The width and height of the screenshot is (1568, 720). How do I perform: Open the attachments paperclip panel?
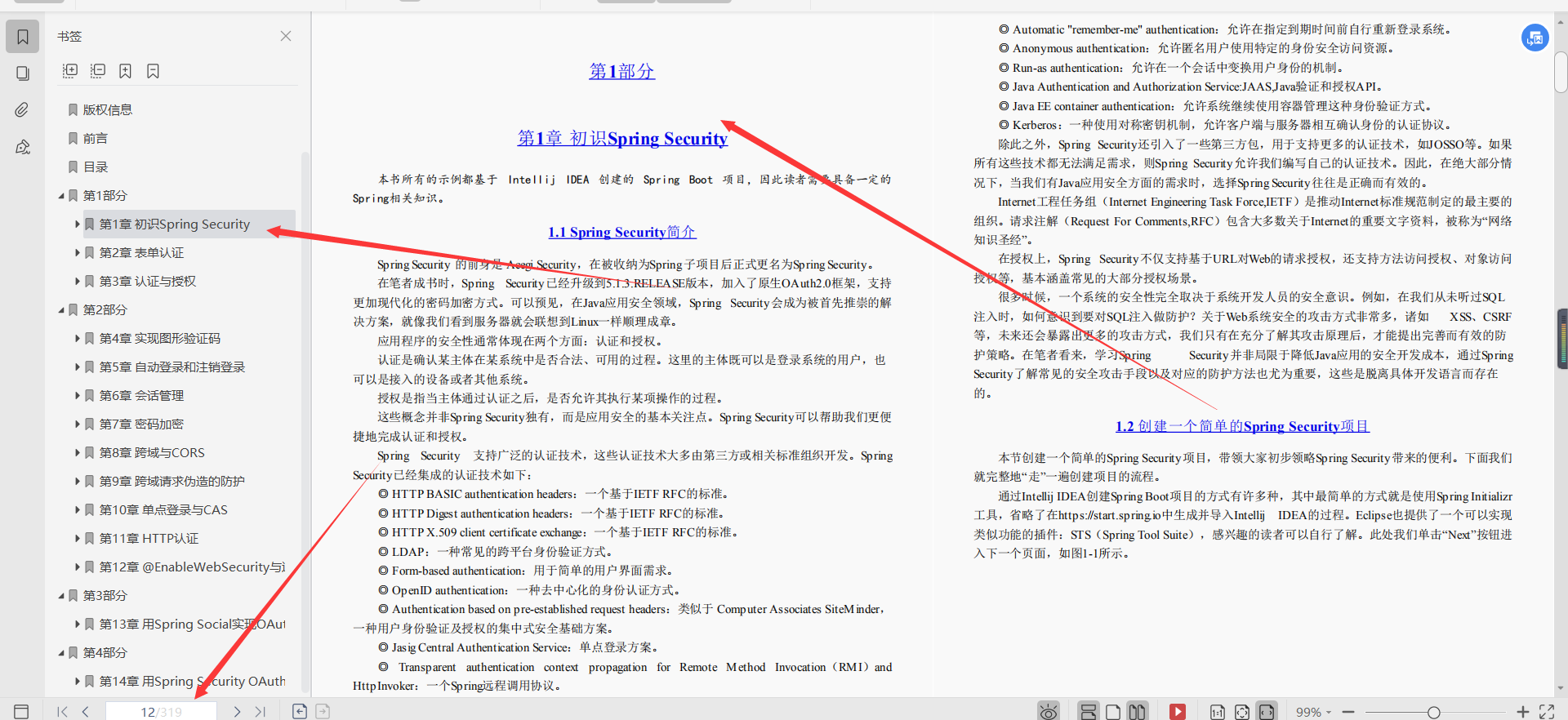point(23,109)
